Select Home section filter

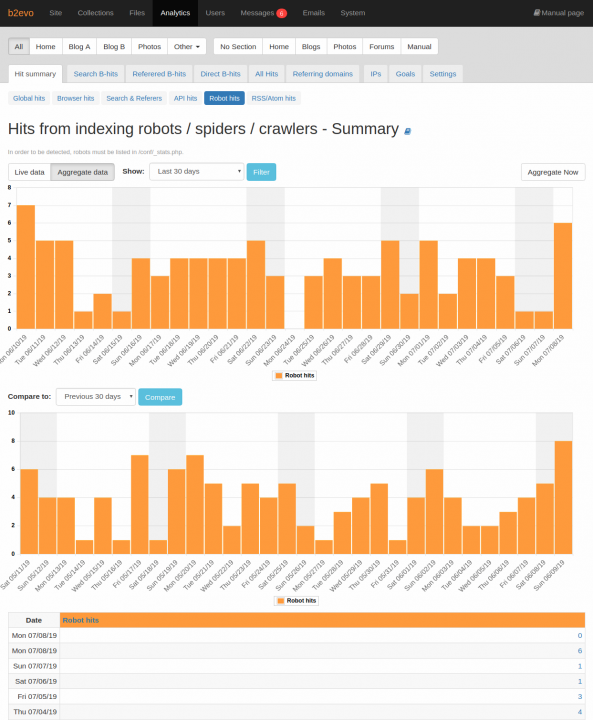click(x=279, y=46)
